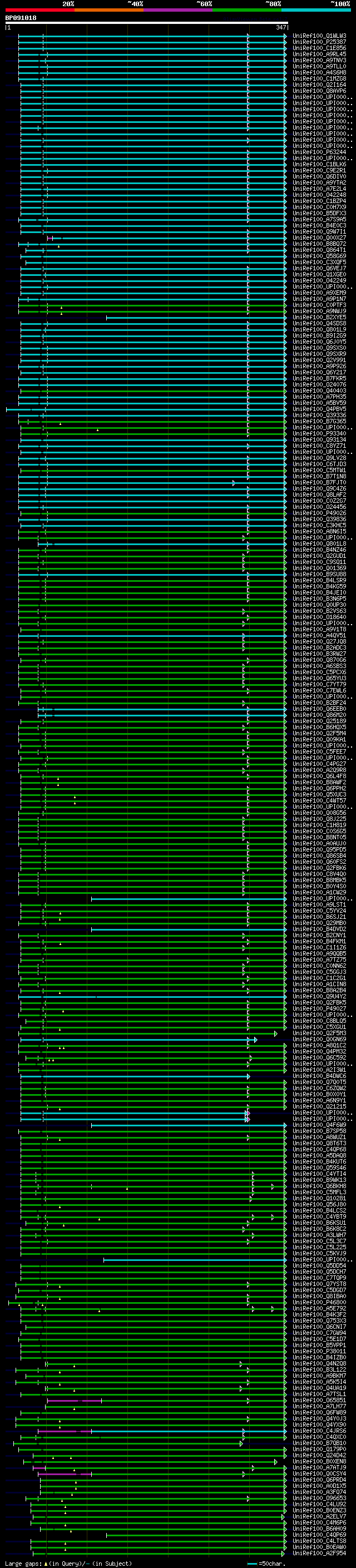Select the UniRef100_A2F954 label
Screen dimensions: 356x1568
click(x=319, y=1553)
